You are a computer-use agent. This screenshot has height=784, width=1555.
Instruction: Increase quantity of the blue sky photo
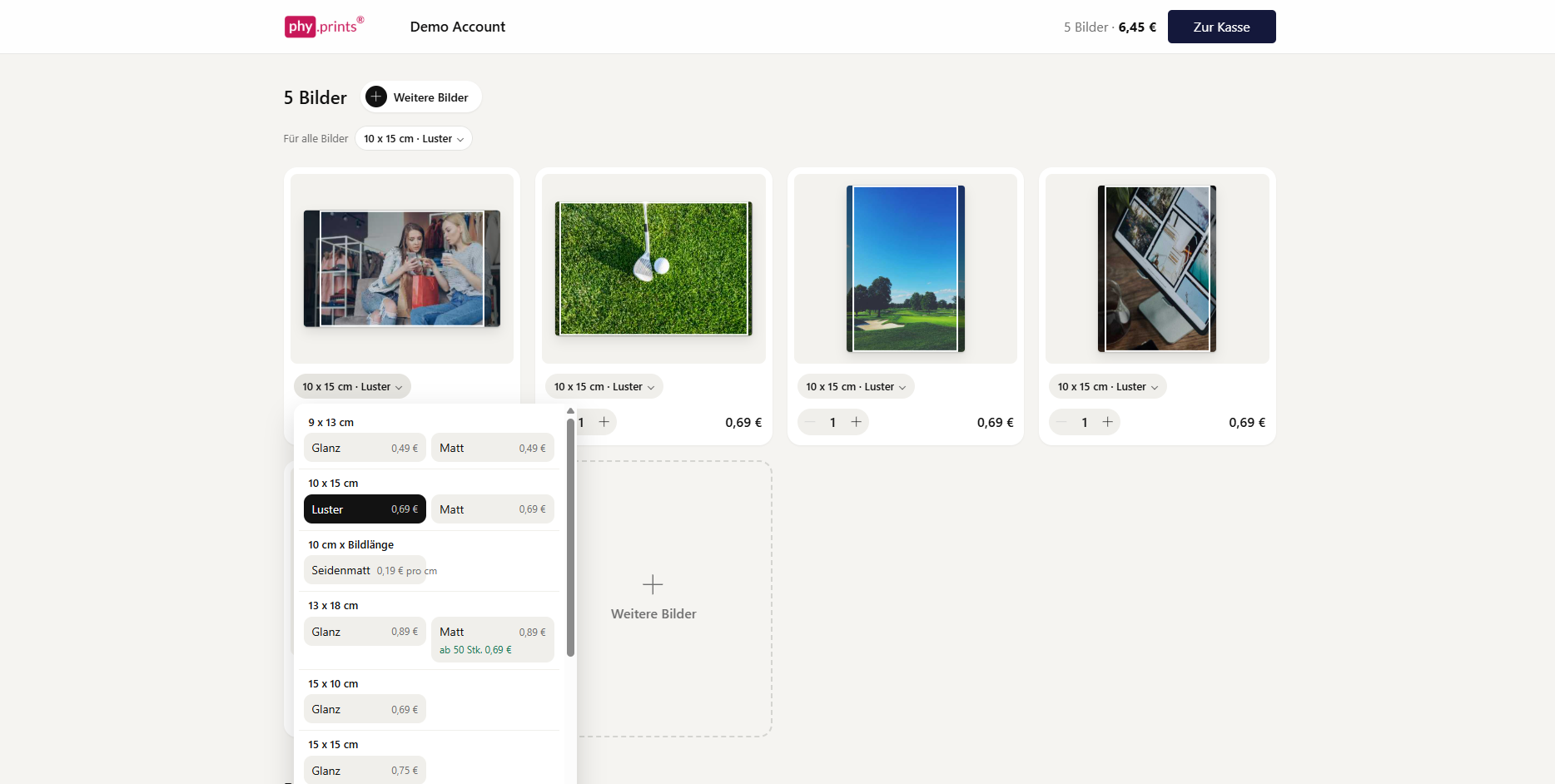pyautogui.click(x=856, y=422)
